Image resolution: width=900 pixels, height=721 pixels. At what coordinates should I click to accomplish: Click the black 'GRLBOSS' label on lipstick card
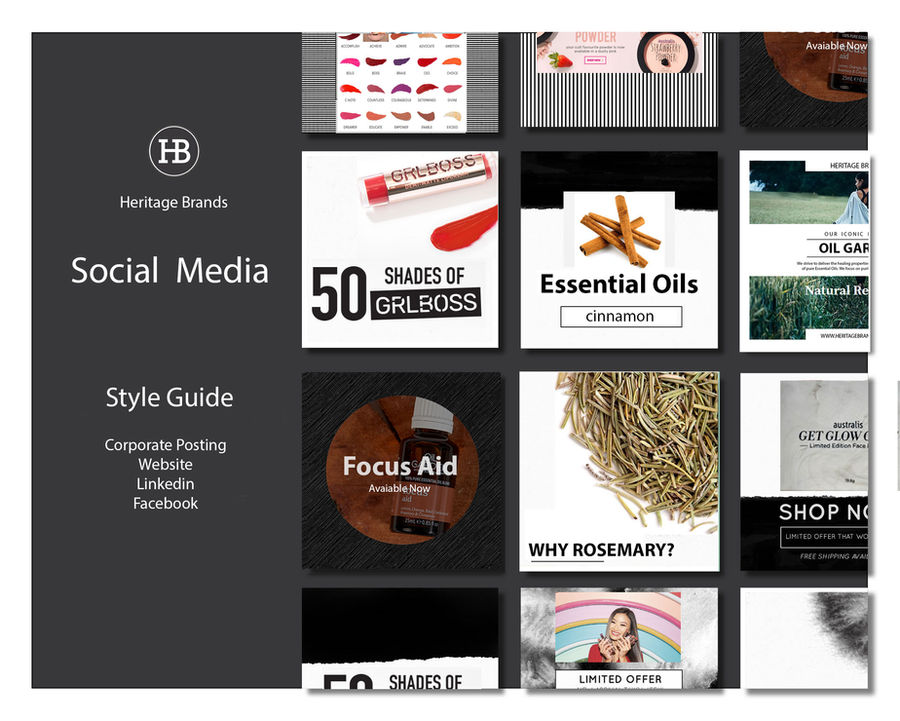tap(426, 304)
